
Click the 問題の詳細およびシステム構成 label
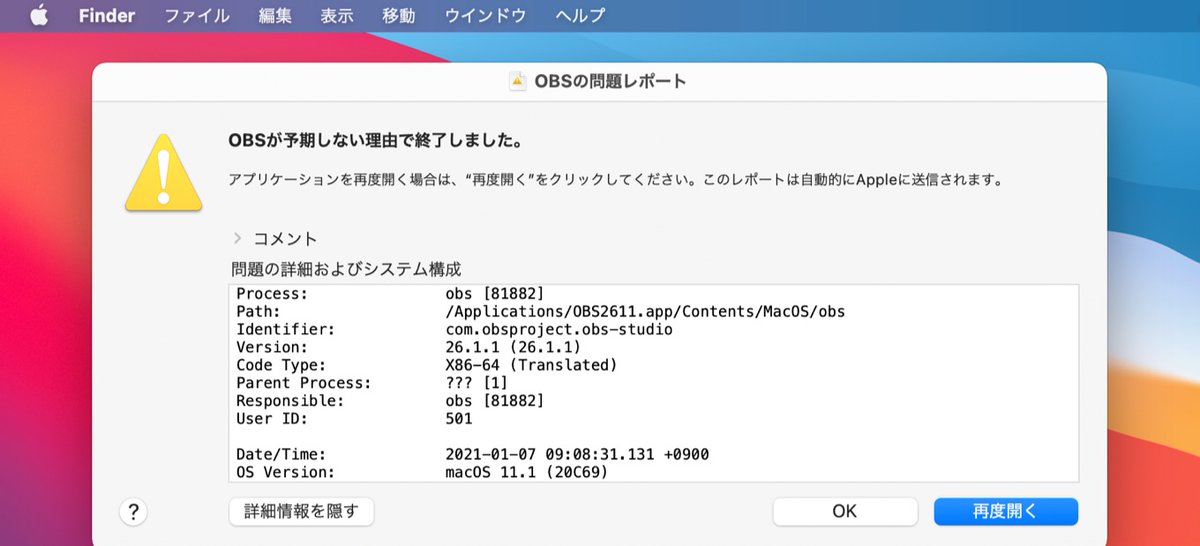coord(345,269)
